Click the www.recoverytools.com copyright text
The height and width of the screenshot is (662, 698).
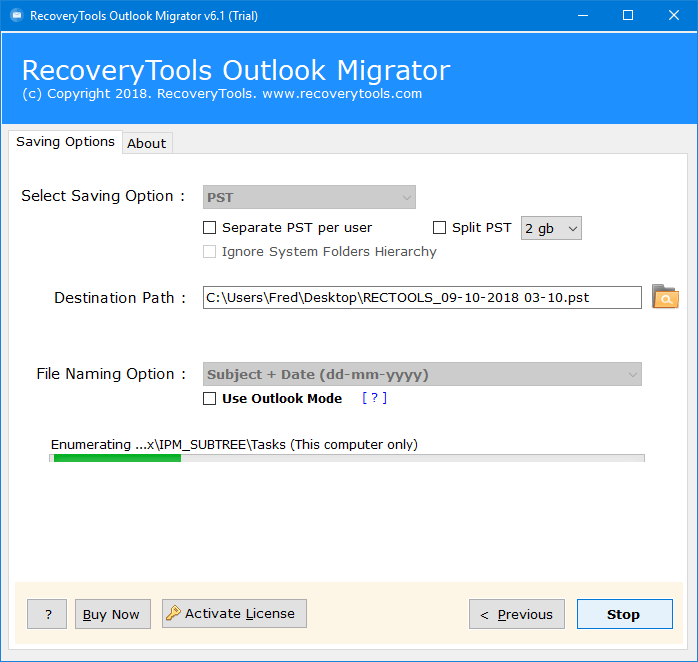222,94
